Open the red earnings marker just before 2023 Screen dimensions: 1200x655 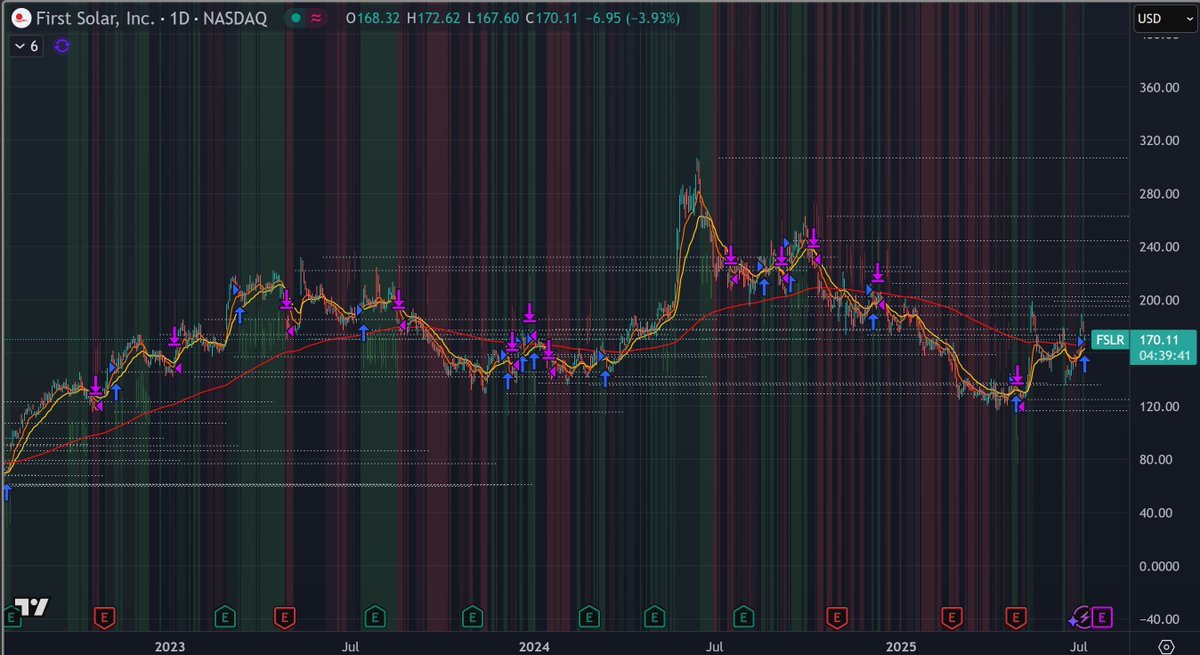coord(102,619)
